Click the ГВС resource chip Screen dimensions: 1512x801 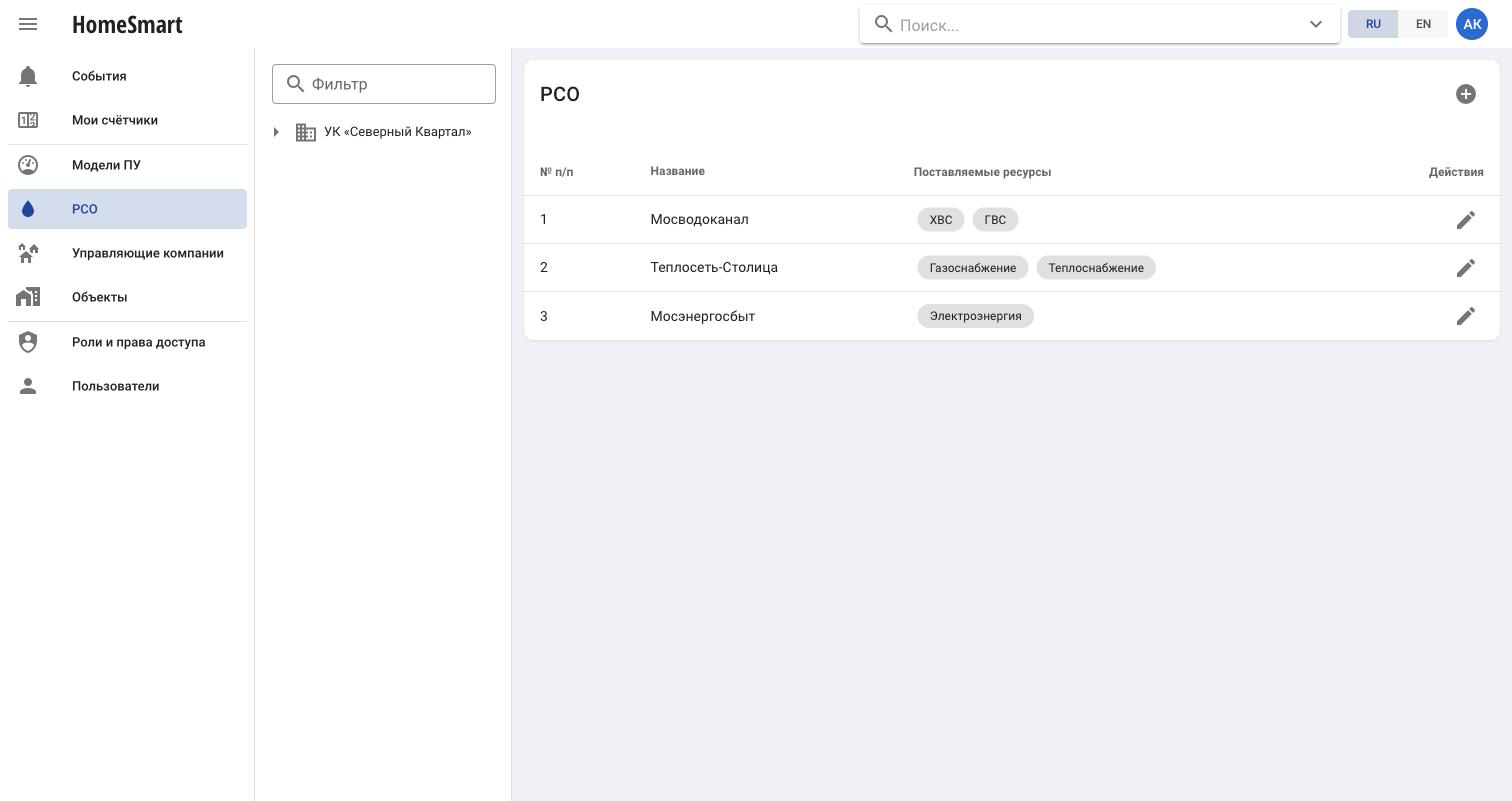pos(995,220)
